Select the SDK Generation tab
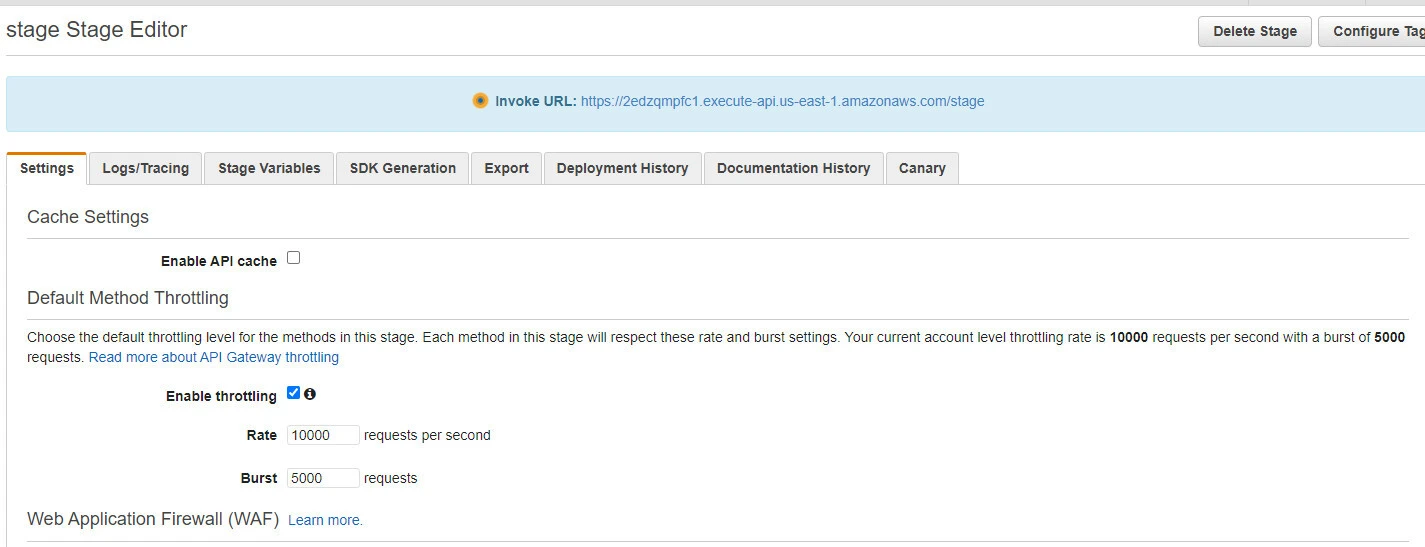 pyautogui.click(x=402, y=168)
